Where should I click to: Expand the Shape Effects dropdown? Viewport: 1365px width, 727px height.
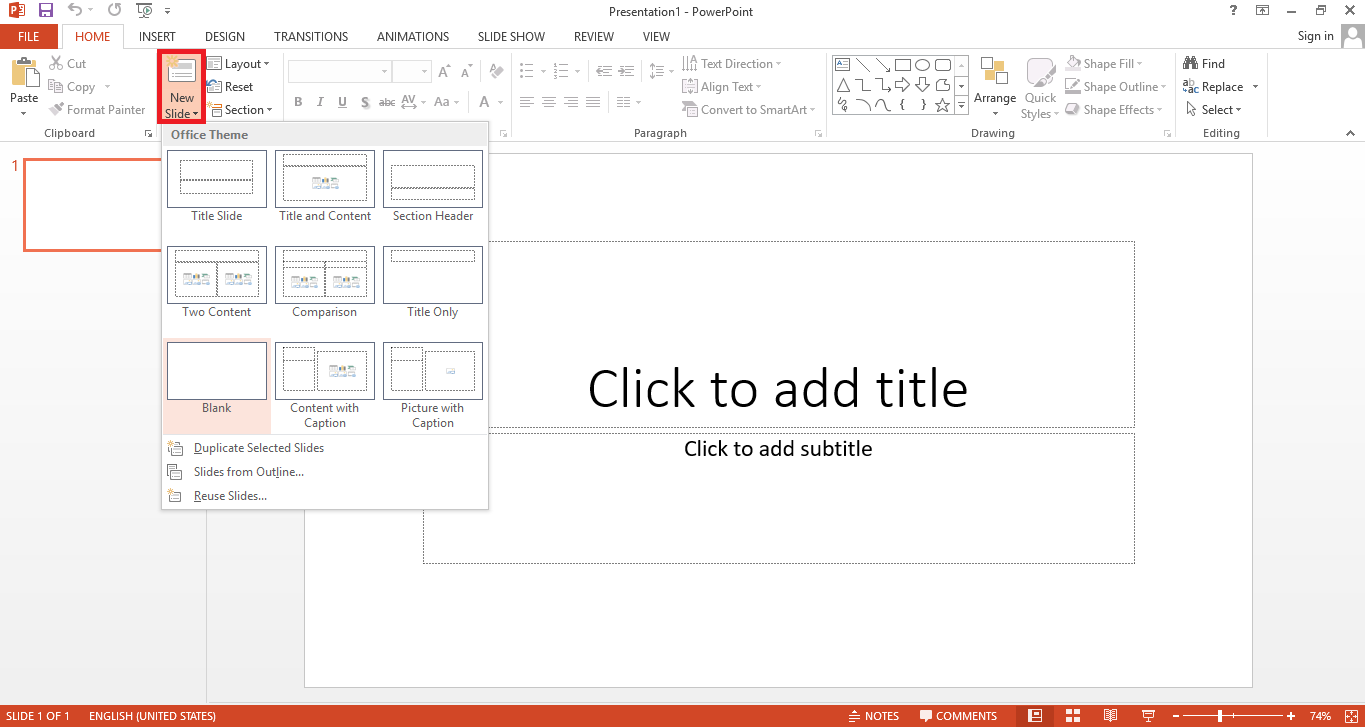click(1114, 110)
